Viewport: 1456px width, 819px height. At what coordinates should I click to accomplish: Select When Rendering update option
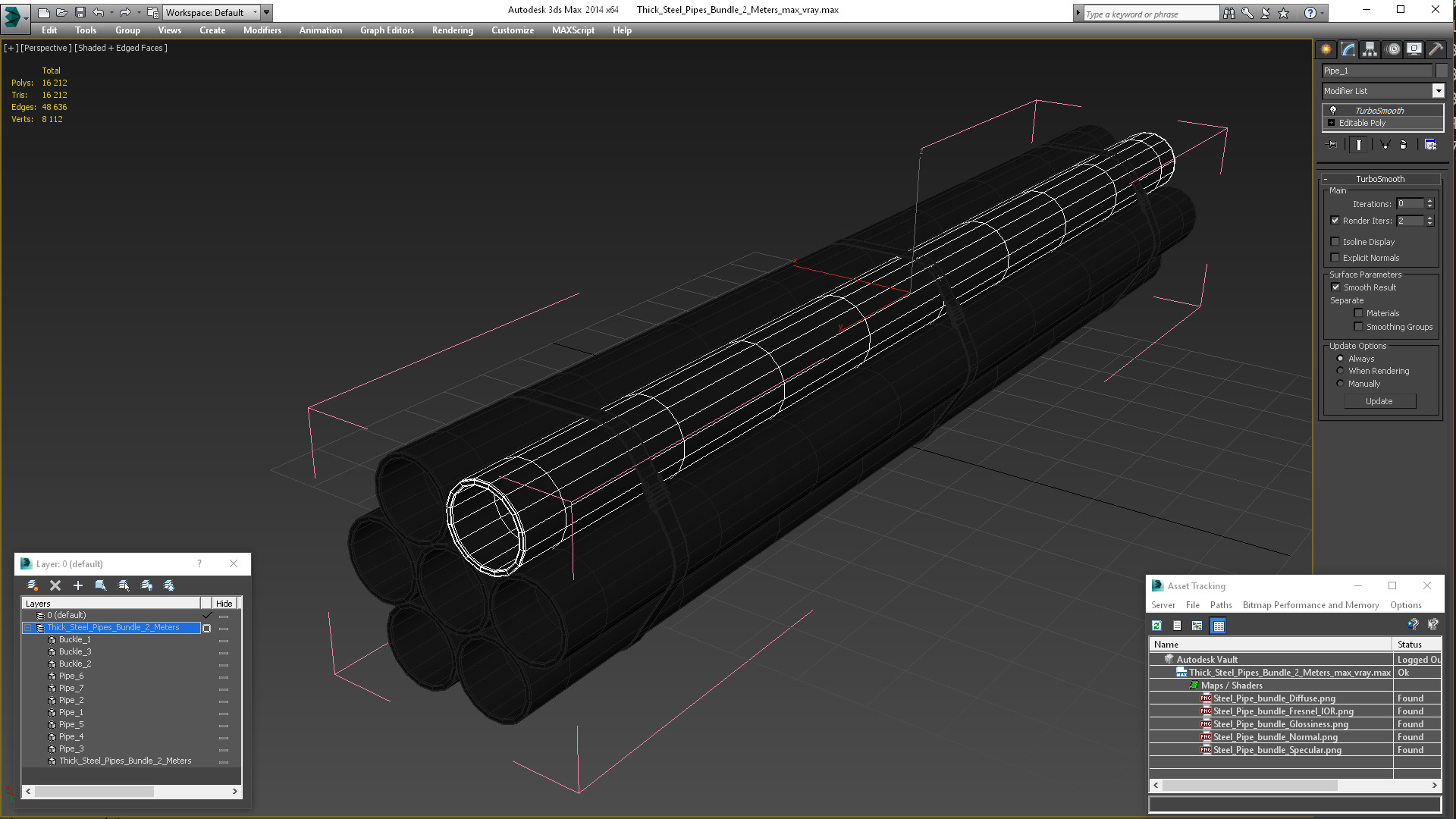coord(1340,371)
